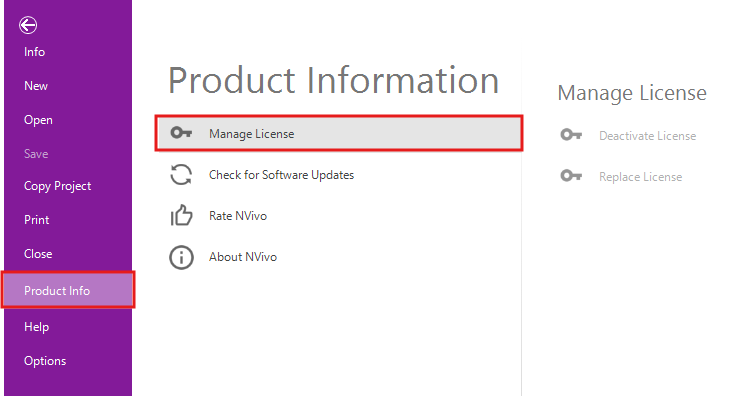Screen dimensions: 752x396
Task: Click the Manage License key icon
Action: pyautogui.click(x=181, y=133)
